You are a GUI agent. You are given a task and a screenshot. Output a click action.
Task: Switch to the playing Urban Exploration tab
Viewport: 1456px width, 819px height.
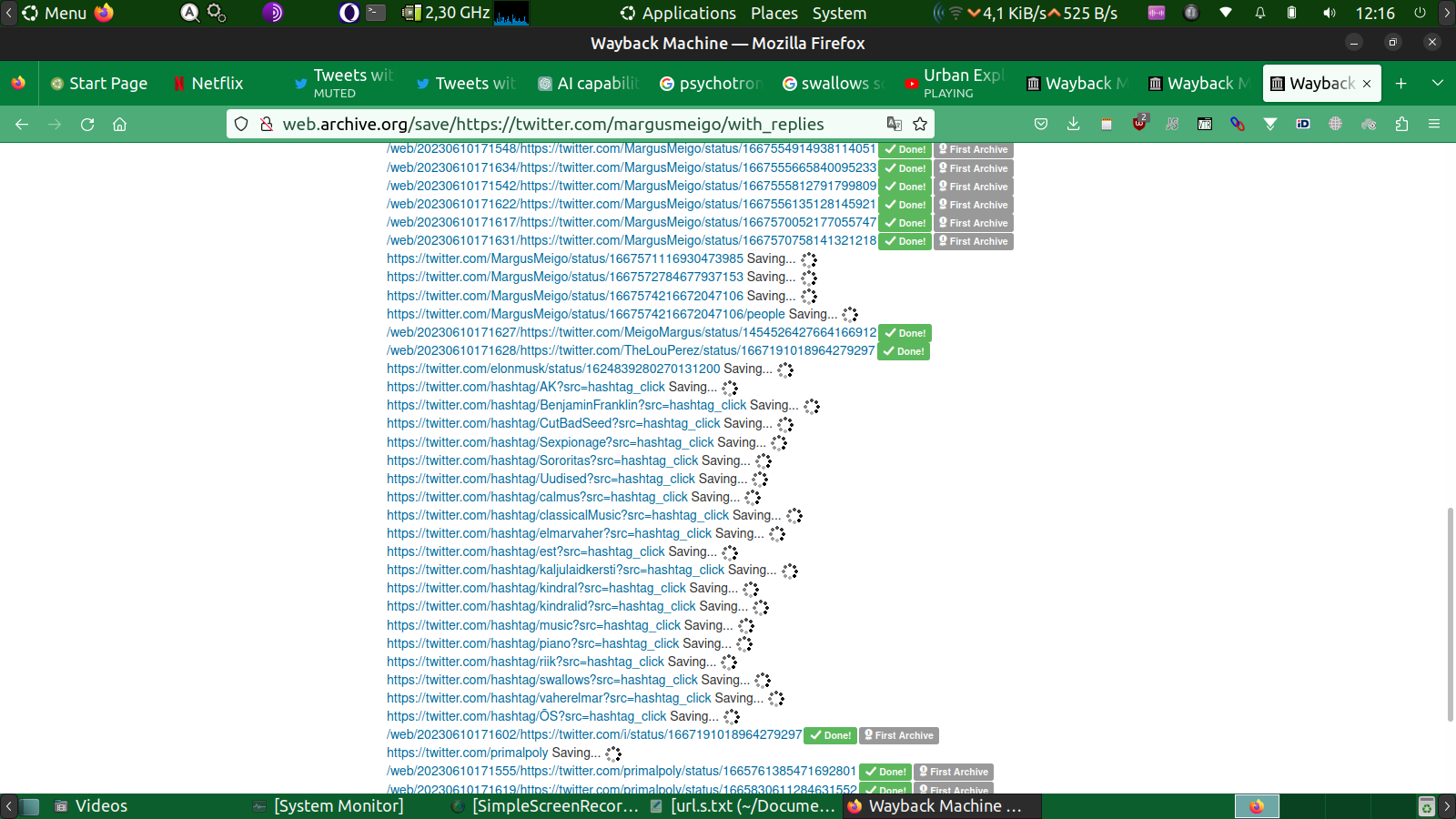click(x=953, y=83)
